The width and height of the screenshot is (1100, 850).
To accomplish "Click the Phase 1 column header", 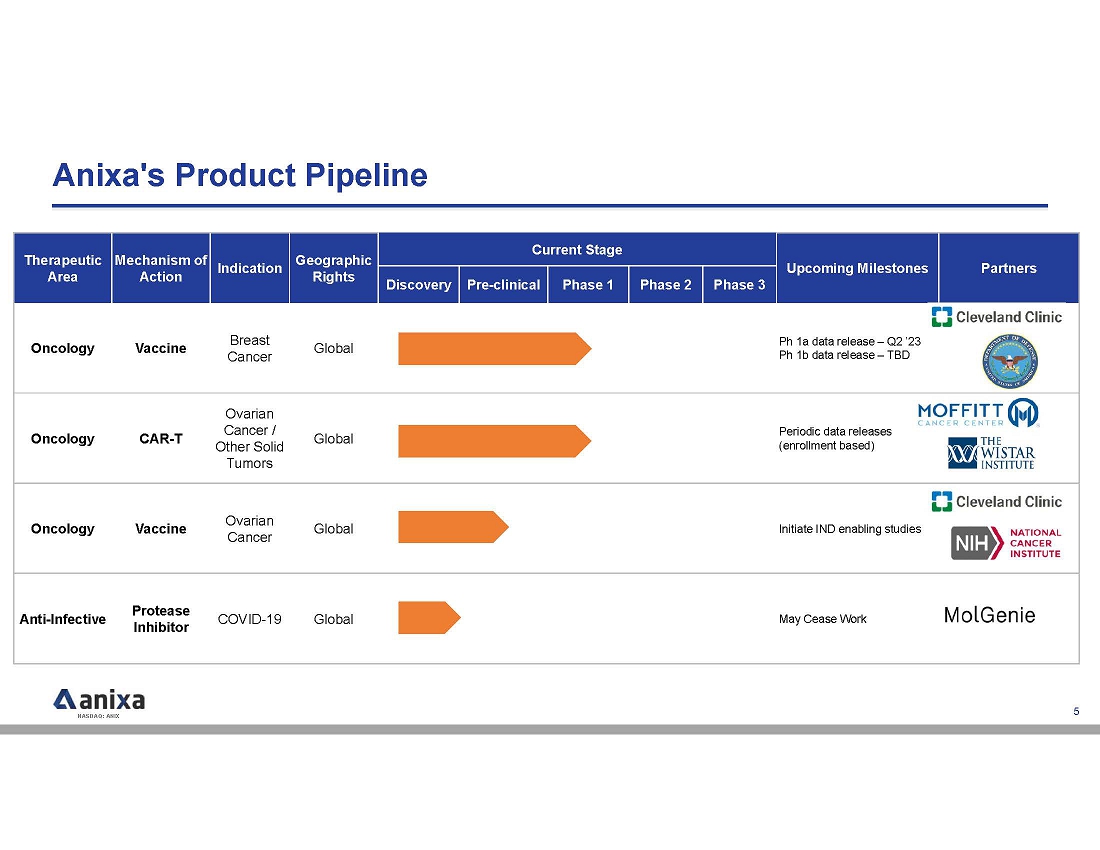I will (x=588, y=285).
